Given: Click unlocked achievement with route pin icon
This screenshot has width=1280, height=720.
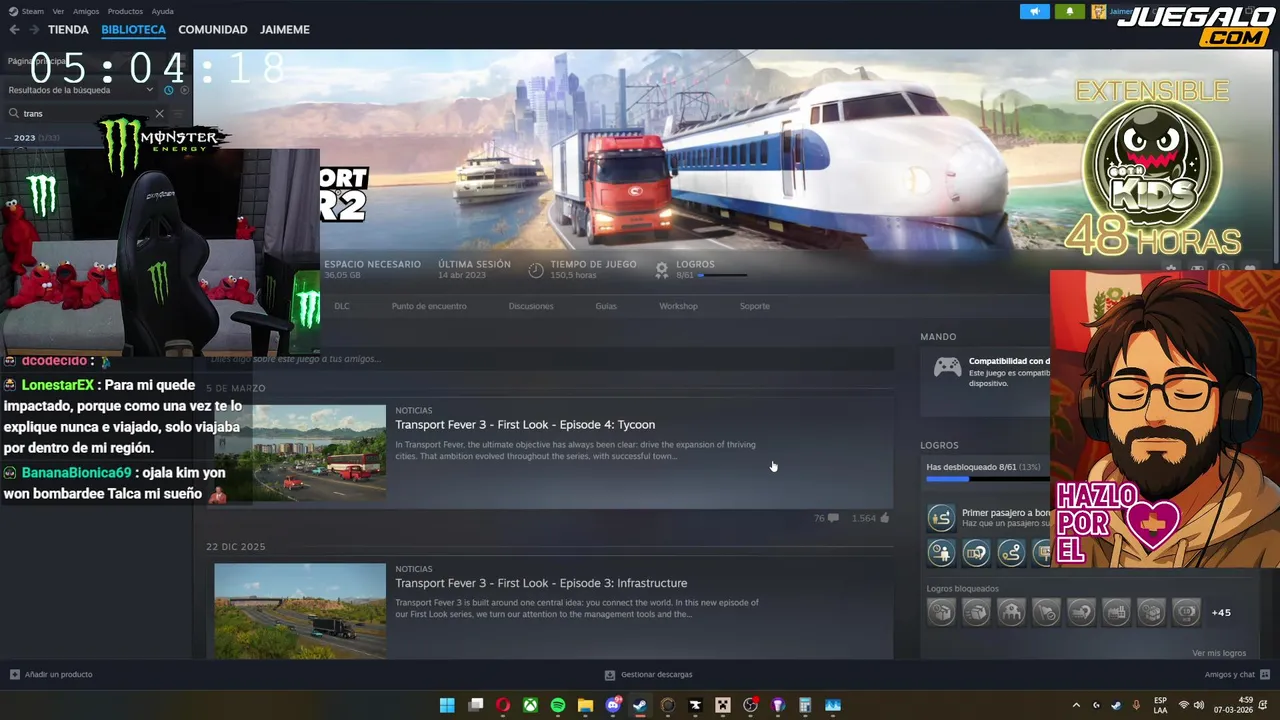Looking at the screenshot, I should click(x=1011, y=552).
